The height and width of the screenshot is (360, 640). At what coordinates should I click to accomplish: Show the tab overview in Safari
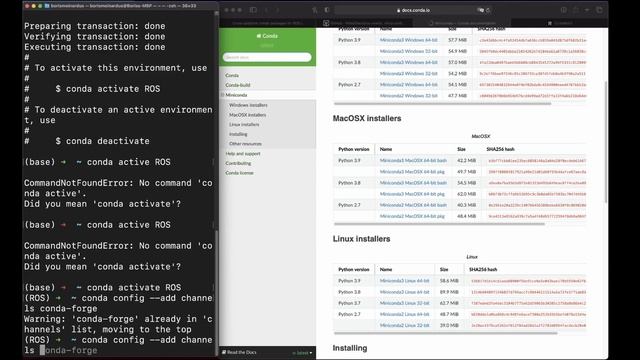pyautogui.click(x=599, y=10)
